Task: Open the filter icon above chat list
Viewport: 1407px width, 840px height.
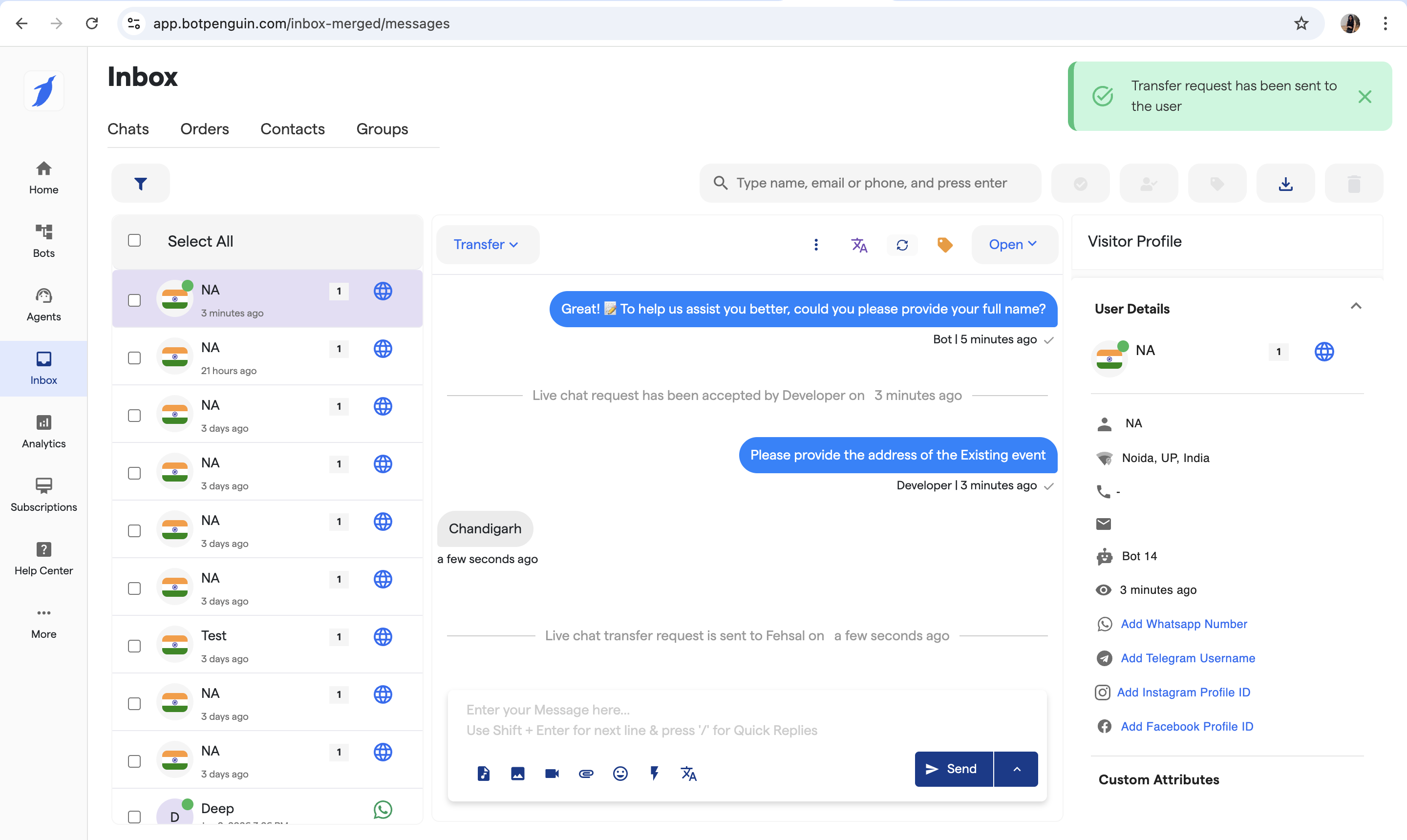Action: [x=140, y=184]
